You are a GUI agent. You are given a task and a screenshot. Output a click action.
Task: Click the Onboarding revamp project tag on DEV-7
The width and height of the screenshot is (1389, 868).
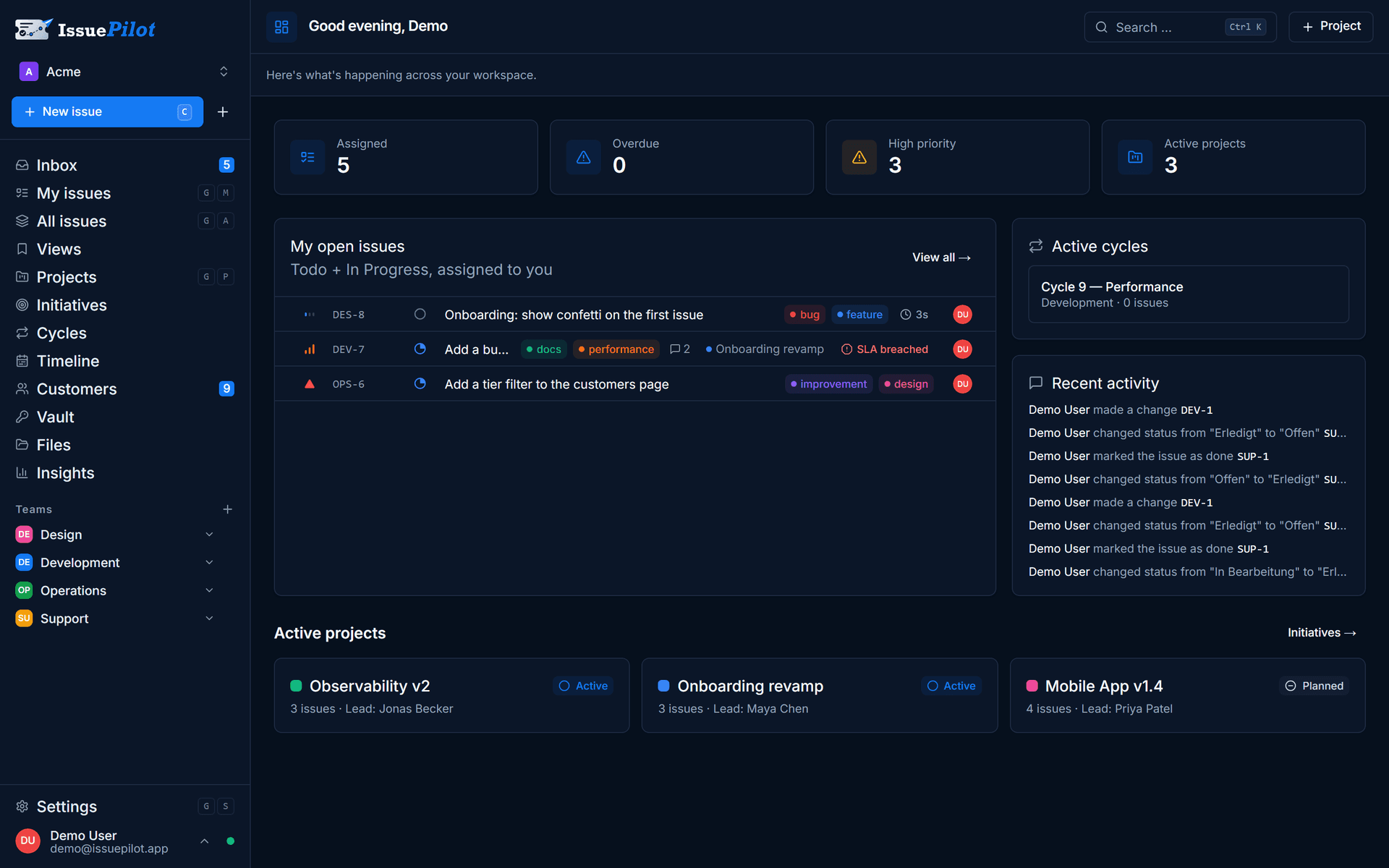[x=765, y=349]
